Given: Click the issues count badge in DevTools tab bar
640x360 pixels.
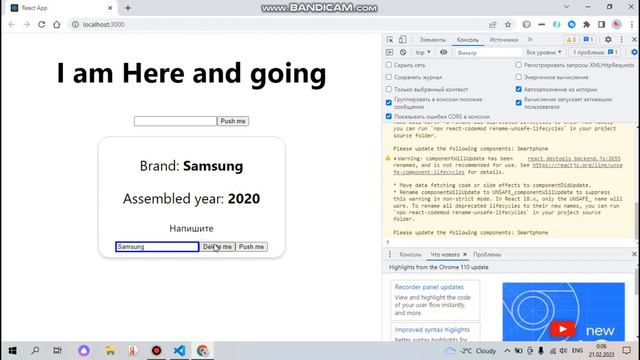Looking at the screenshot, I should pyautogui.click(x=588, y=40).
